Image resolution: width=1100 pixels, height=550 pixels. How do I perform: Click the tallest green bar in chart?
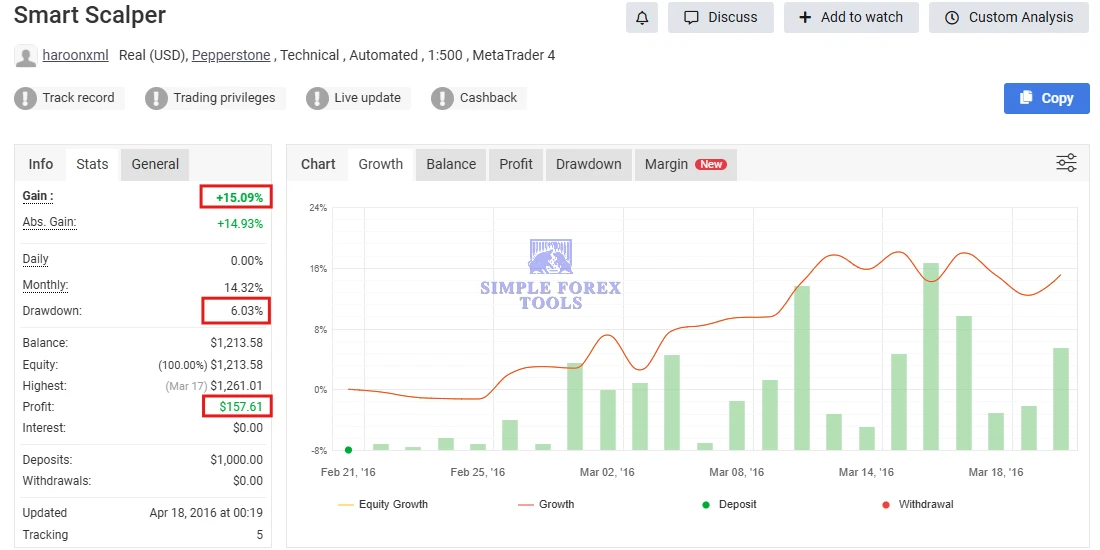[x=931, y=355]
